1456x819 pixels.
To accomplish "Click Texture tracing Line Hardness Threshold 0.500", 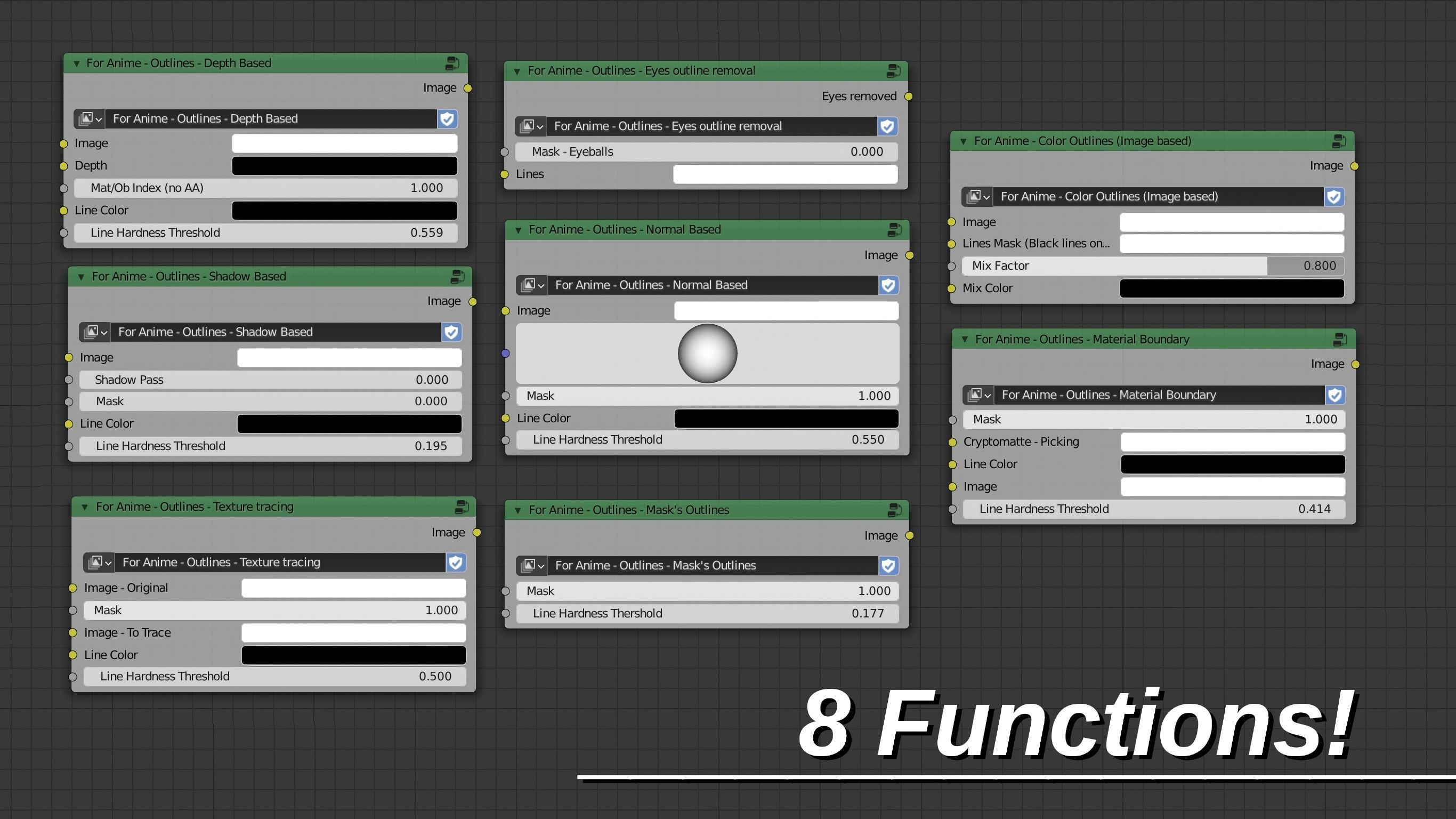I will (x=274, y=677).
